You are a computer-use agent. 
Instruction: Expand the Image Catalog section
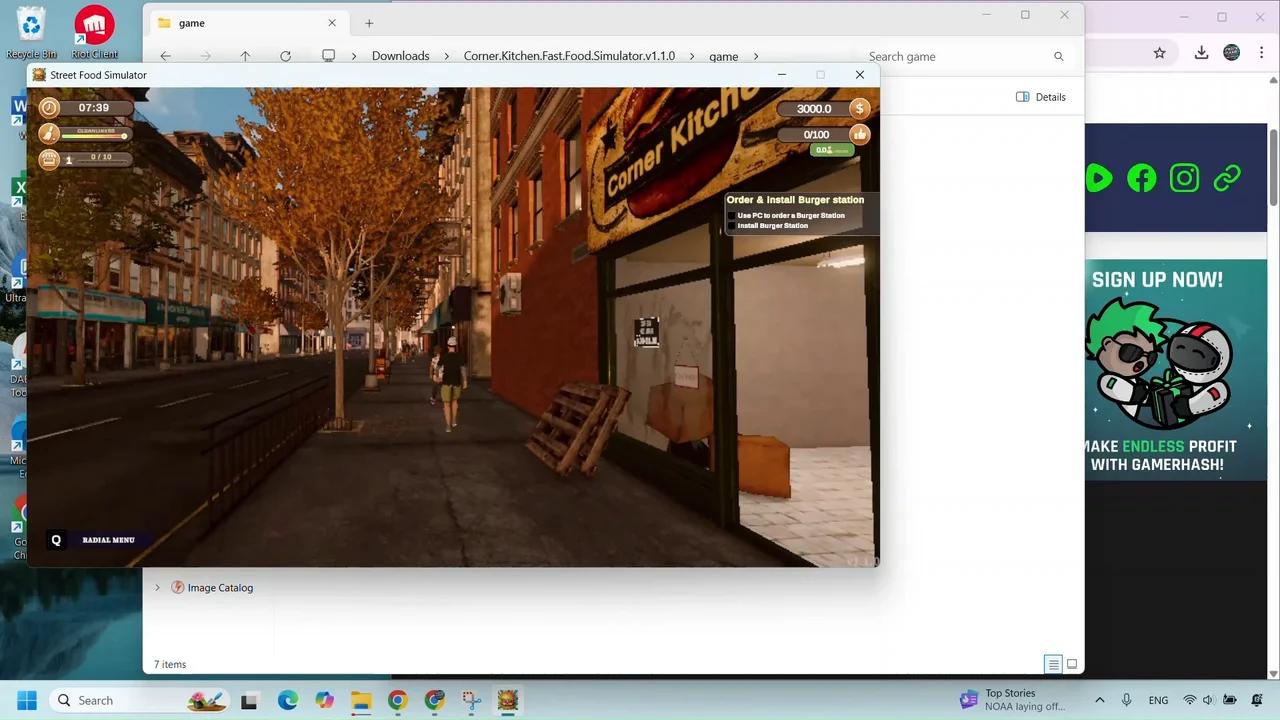coord(157,587)
